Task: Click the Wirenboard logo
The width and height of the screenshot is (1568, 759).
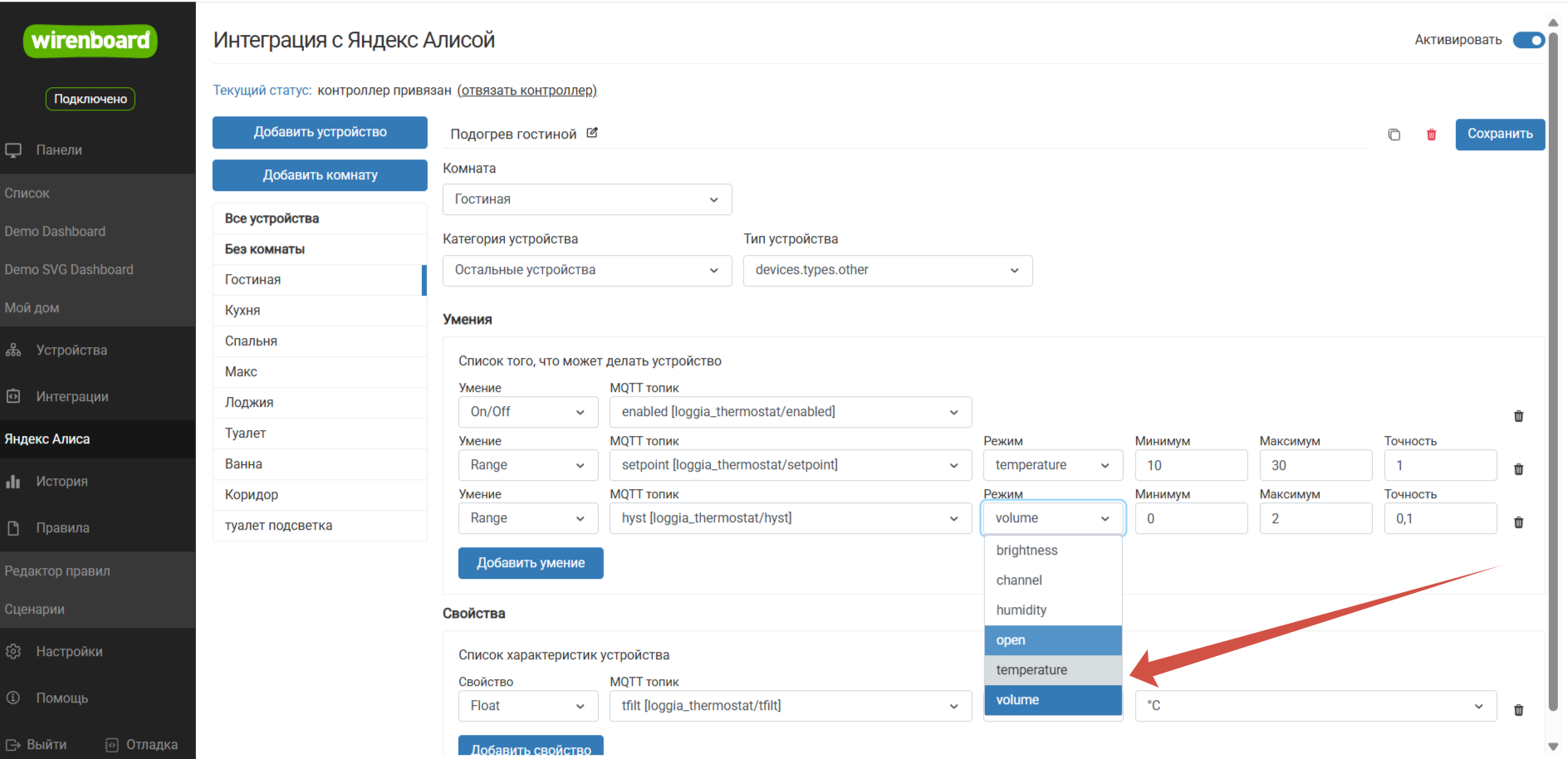Action: coord(91,41)
